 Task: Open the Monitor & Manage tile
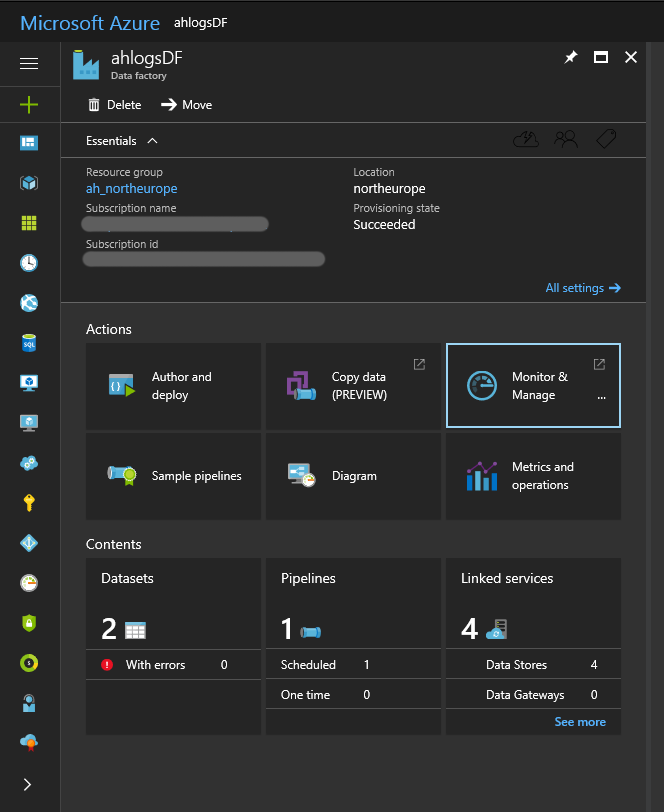click(533, 386)
